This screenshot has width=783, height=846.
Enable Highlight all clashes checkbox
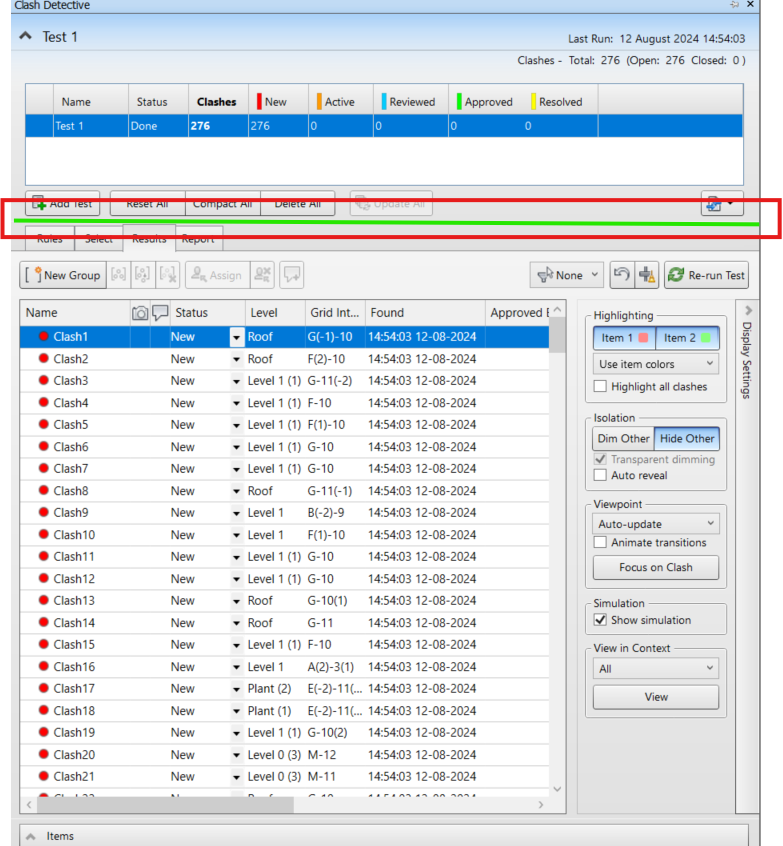(x=600, y=386)
